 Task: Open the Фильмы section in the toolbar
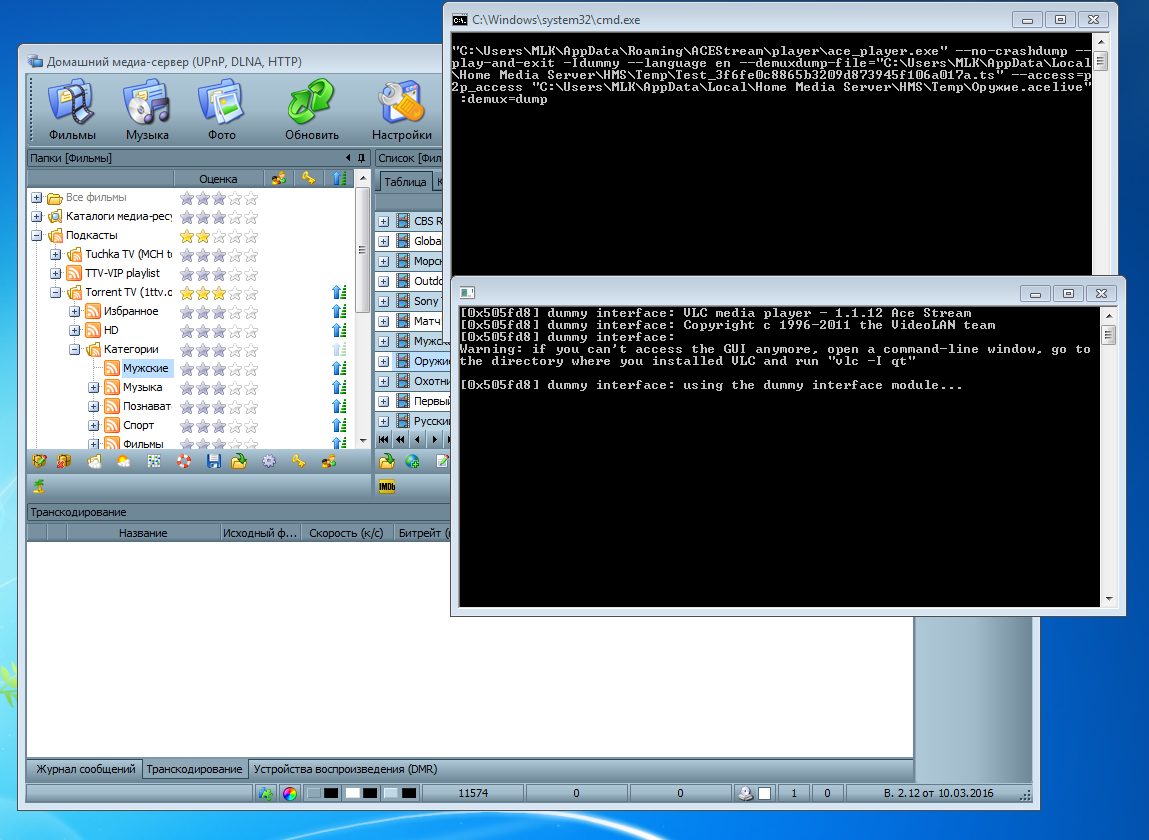coord(72,110)
